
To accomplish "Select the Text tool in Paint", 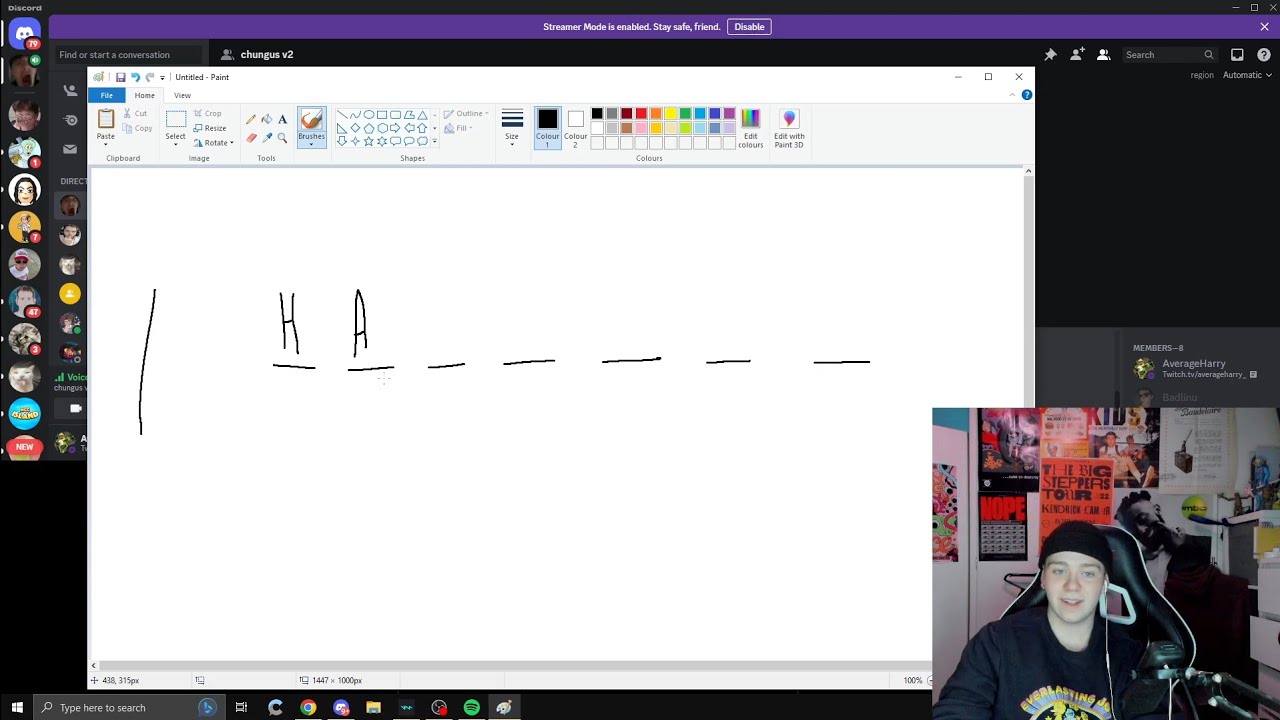I will (282, 119).
